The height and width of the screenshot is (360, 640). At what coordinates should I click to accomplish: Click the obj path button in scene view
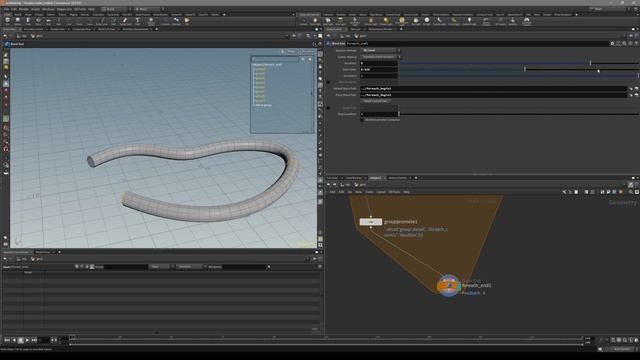22,36
